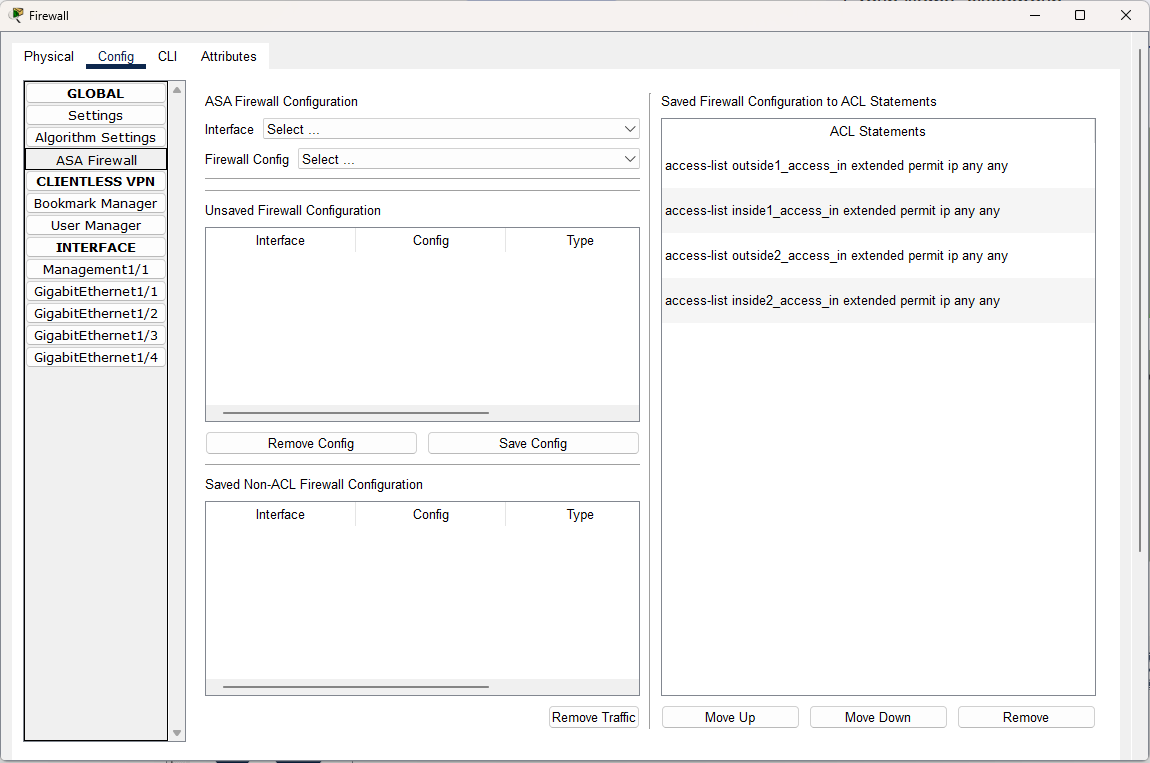
Task: Click the Move Down button
Action: click(877, 716)
